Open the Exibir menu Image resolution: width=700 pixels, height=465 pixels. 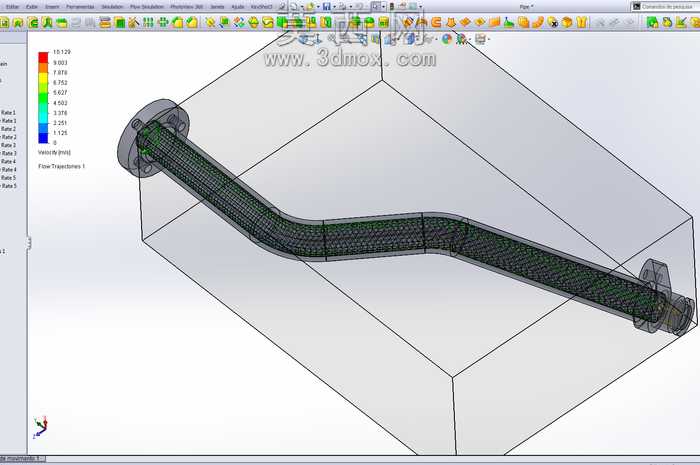(32, 7)
